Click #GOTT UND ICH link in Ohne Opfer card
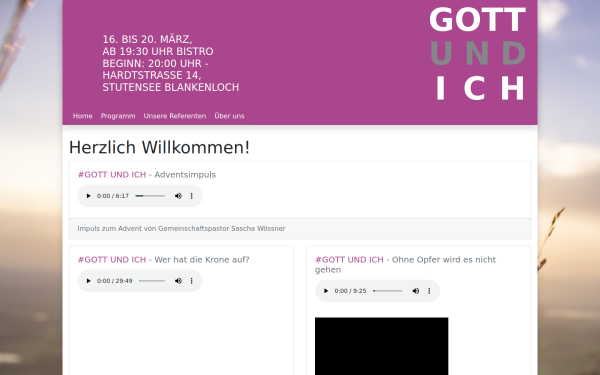Image resolution: width=600 pixels, height=375 pixels. (349, 260)
